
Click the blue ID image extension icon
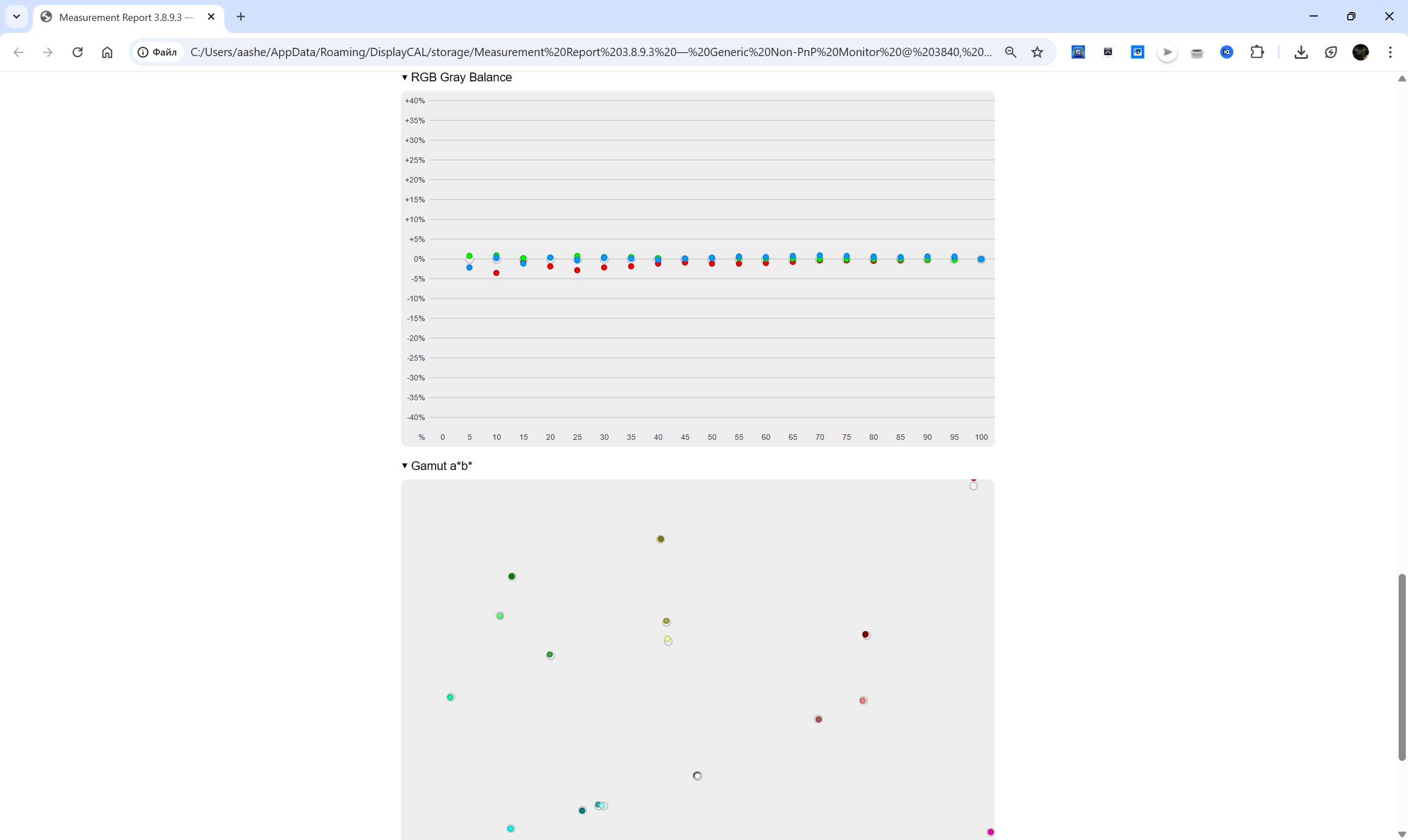pos(1137,52)
